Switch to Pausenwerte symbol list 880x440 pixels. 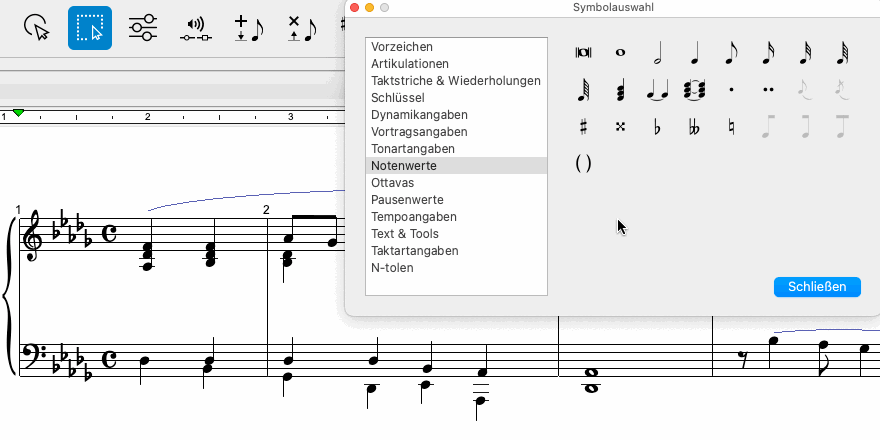405,200
